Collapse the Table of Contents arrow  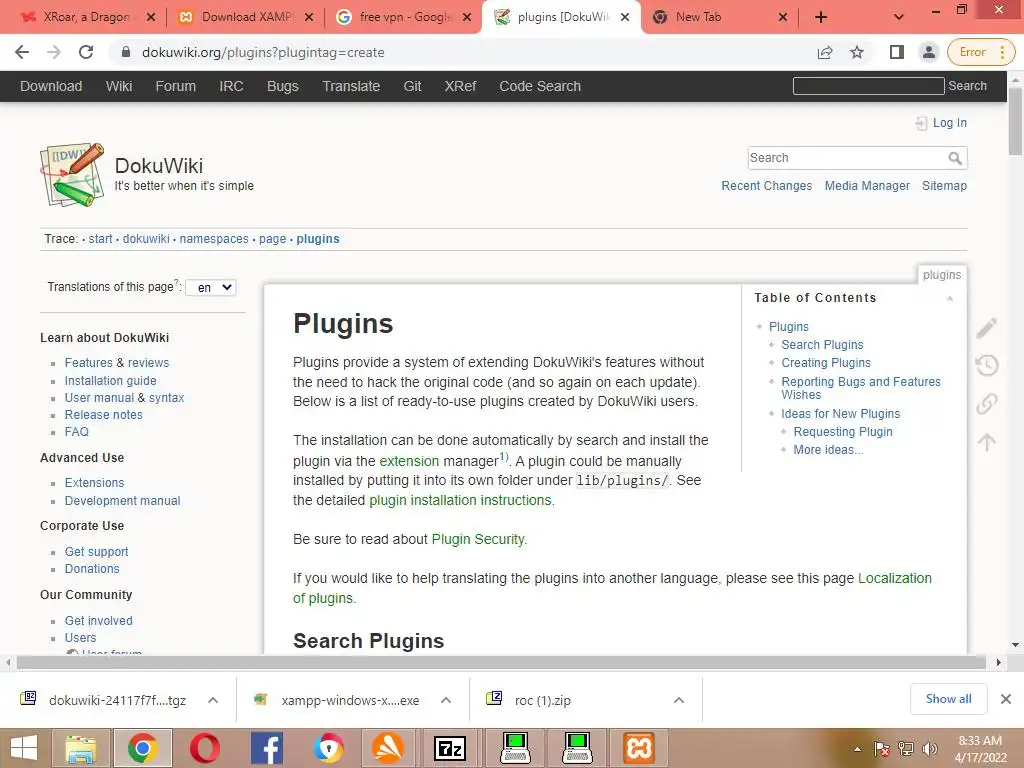click(x=950, y=298)
